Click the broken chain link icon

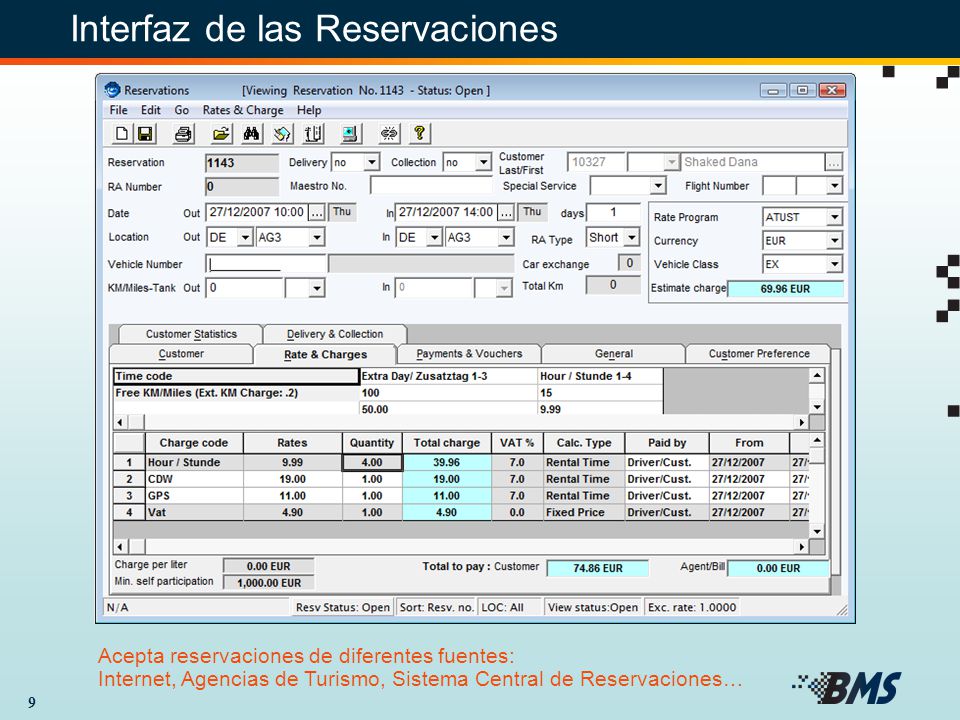389,133
